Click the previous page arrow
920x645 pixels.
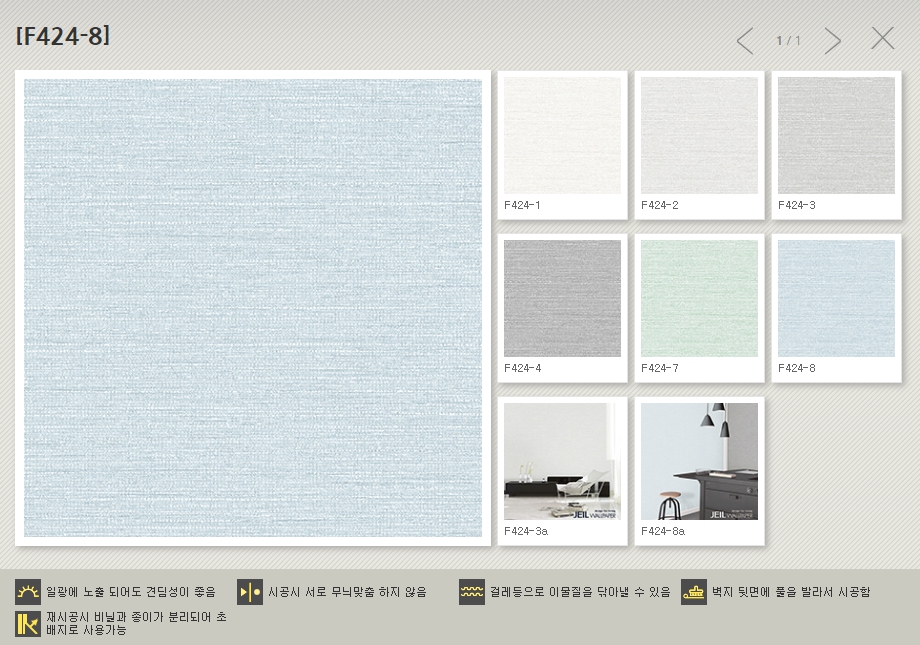(745, 41)
